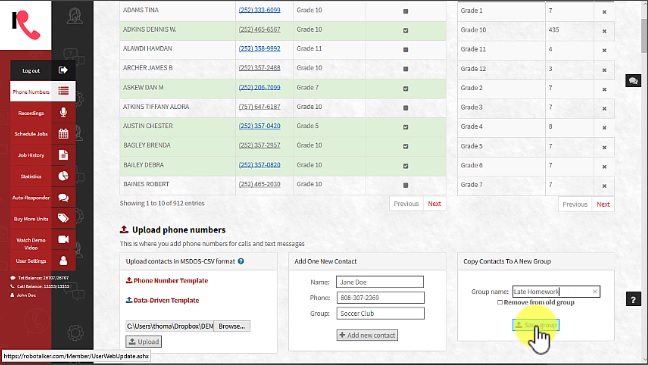Image resolution: width=648 pixels, height=365 pixels.
Task: Select Job History menu label
Action: 31,155
